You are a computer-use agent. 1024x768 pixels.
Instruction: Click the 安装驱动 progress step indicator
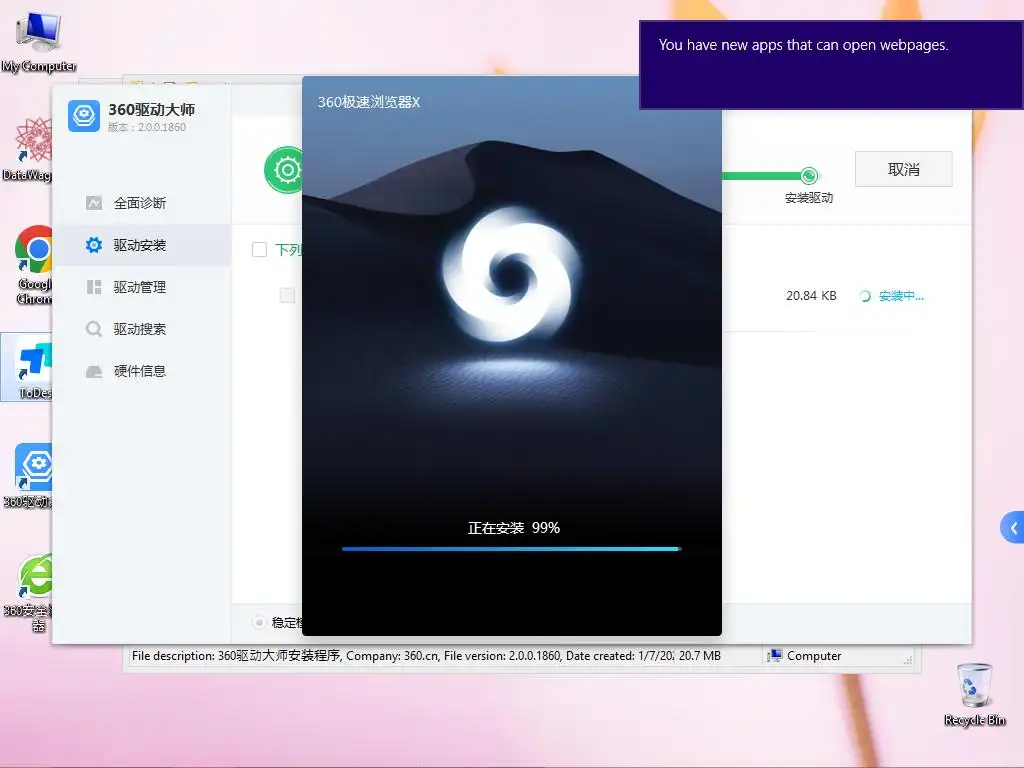[x=808, y=176]
